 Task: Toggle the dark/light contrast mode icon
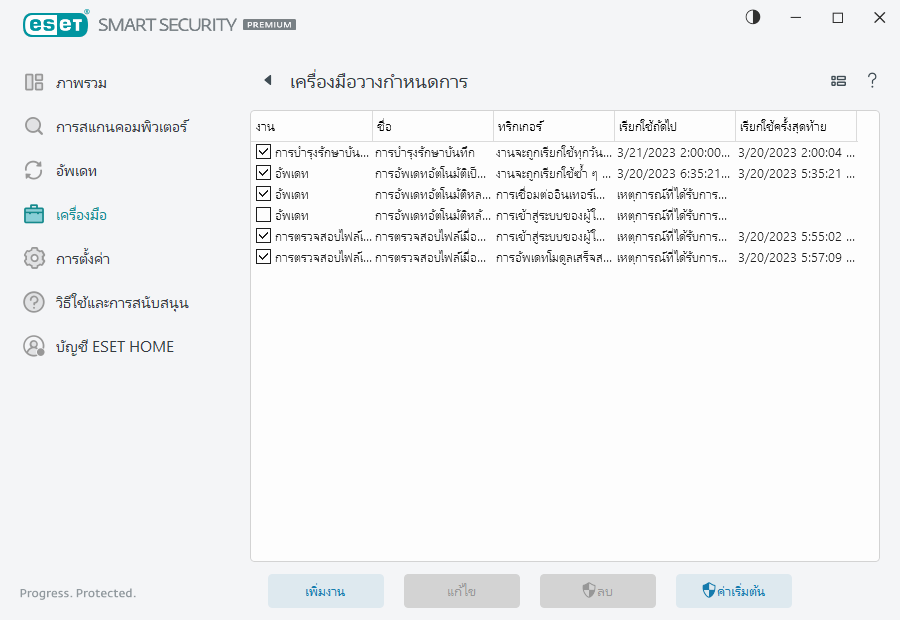point(753,17)
